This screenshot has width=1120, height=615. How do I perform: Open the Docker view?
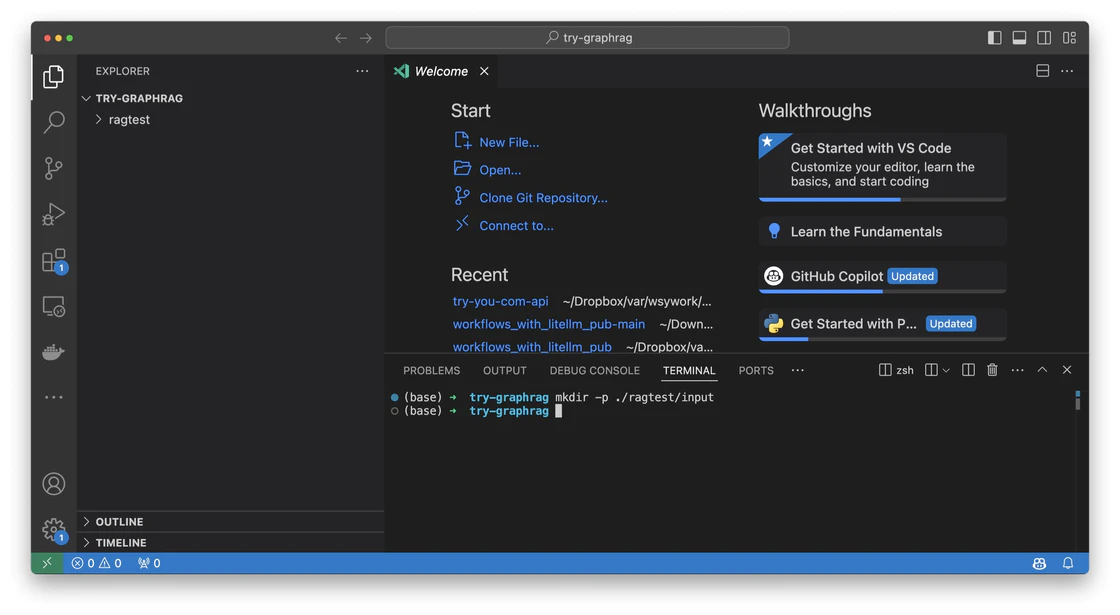click(x=54, y=352)
